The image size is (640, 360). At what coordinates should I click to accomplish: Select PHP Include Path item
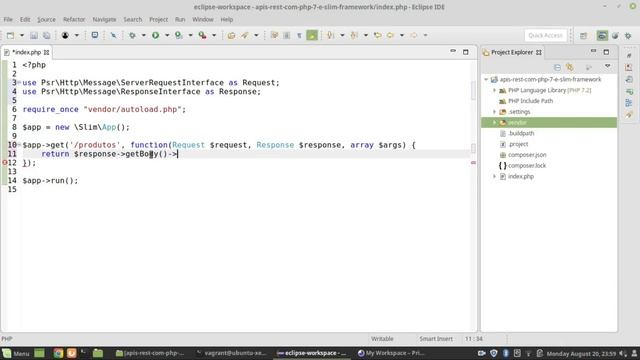530,101
